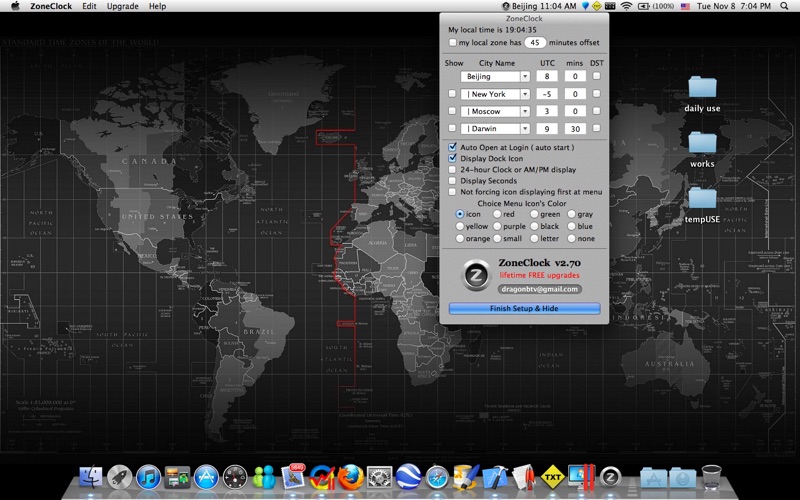Screen dimensions: 800x500
Task: Open the Messenger buddies icon in dock
Action: tap(264, 478)
